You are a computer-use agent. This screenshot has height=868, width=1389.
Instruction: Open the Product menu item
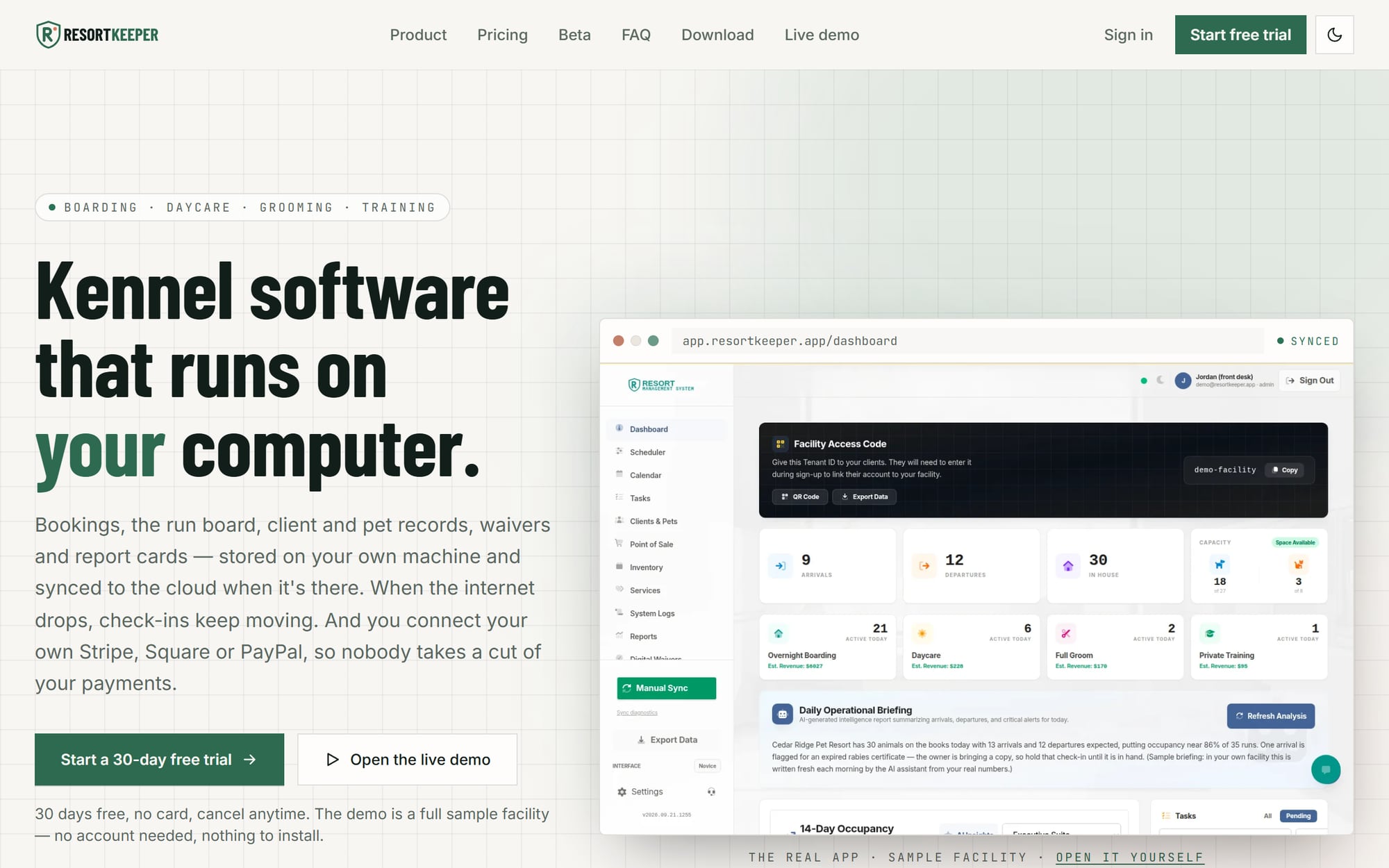418,35
